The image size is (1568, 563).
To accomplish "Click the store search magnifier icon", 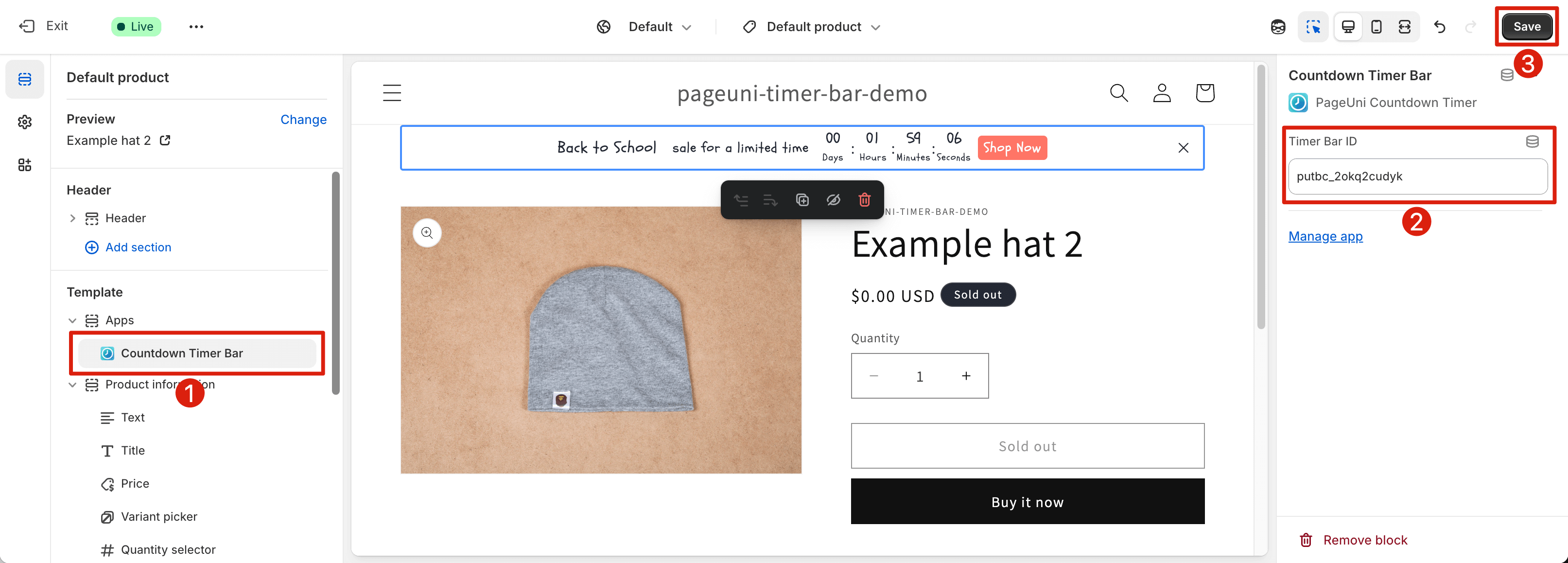I will coord(1119,93).
